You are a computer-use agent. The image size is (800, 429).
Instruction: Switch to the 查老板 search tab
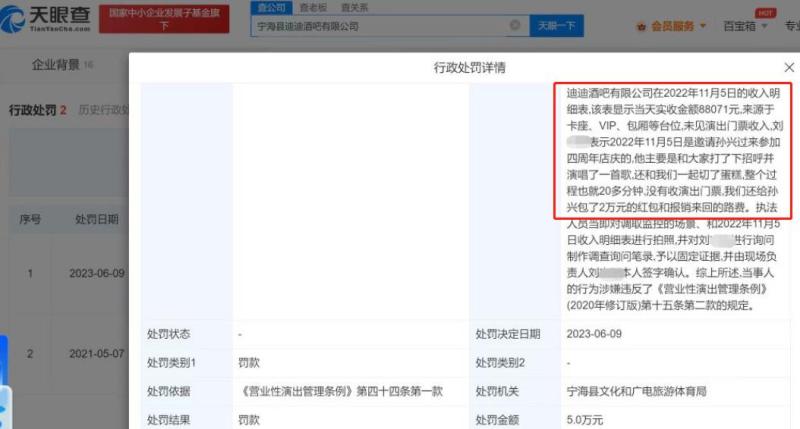click(x=313, y=7)
